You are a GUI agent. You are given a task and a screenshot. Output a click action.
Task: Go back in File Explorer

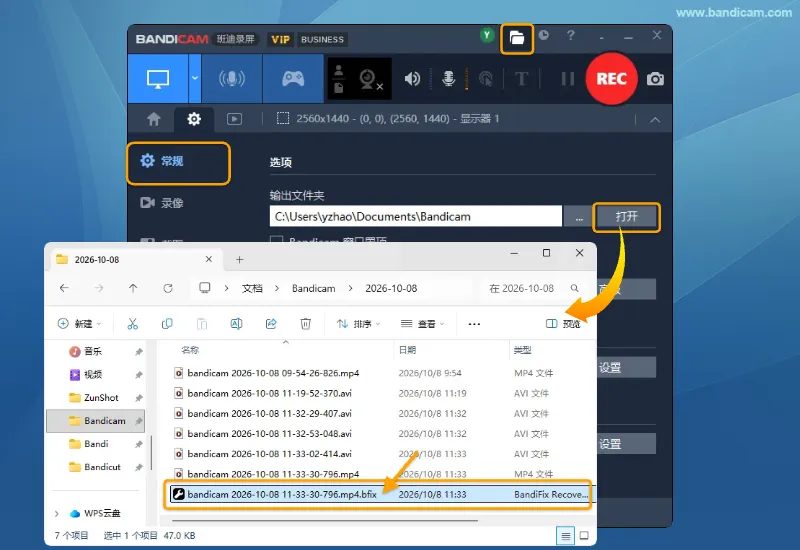[x=64, y=288]
